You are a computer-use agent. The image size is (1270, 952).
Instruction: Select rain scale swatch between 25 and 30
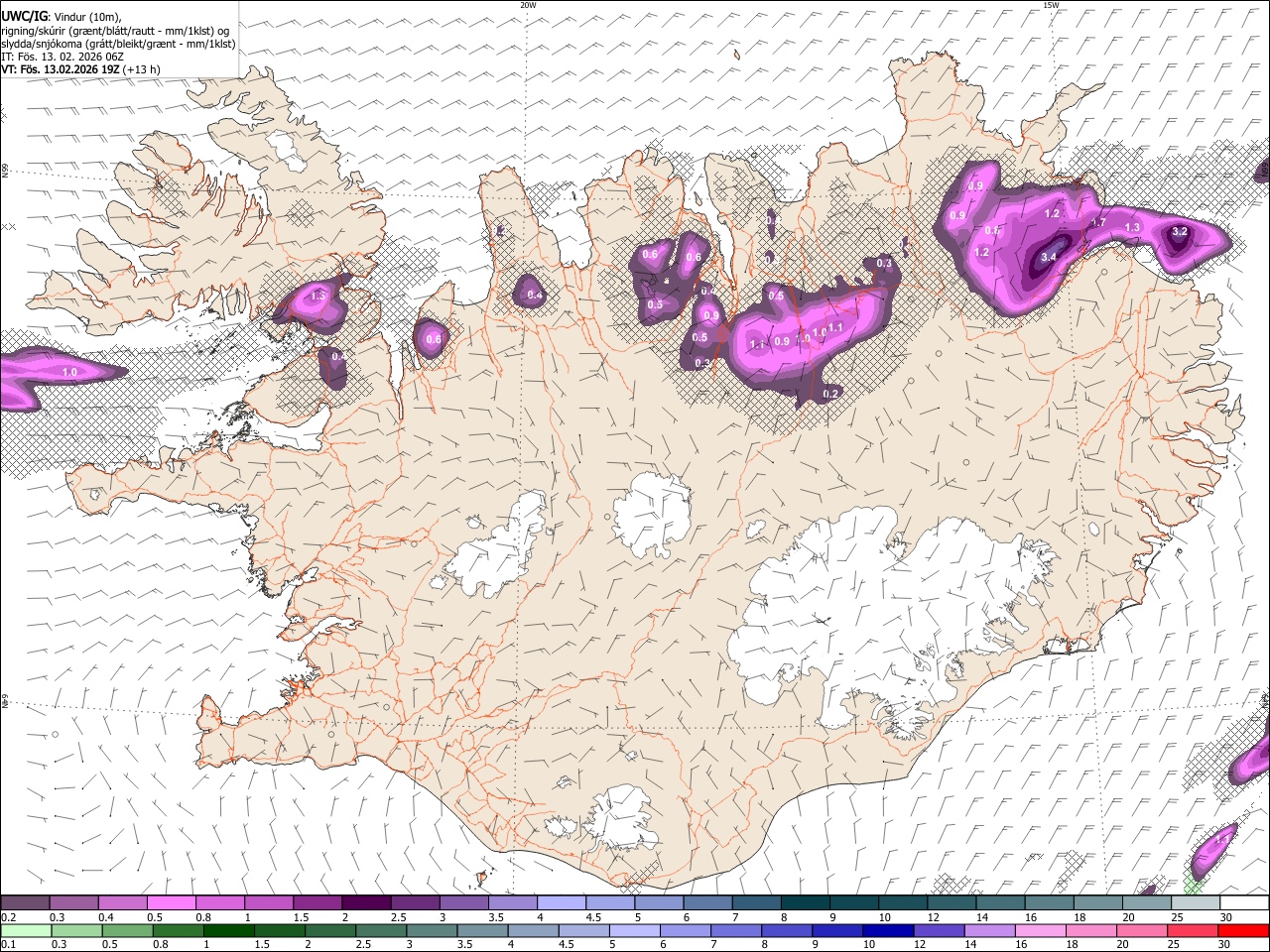[1194, 930]
